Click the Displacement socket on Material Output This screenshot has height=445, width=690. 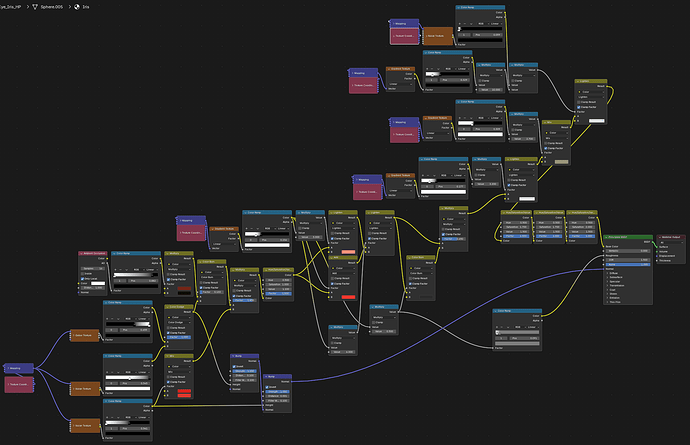coord(657,256)
